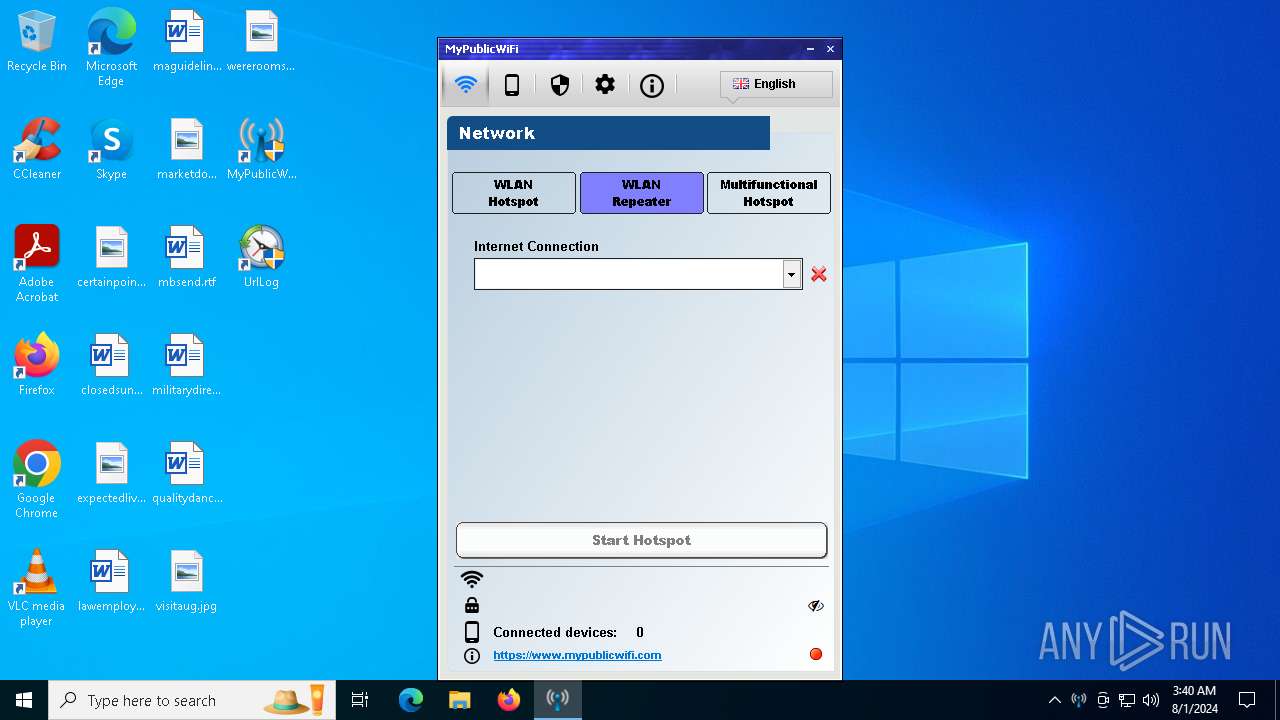This screenshot has height=720, width=1280.
Task: Open Edge from the taskbar
Action: pos(411,700)
